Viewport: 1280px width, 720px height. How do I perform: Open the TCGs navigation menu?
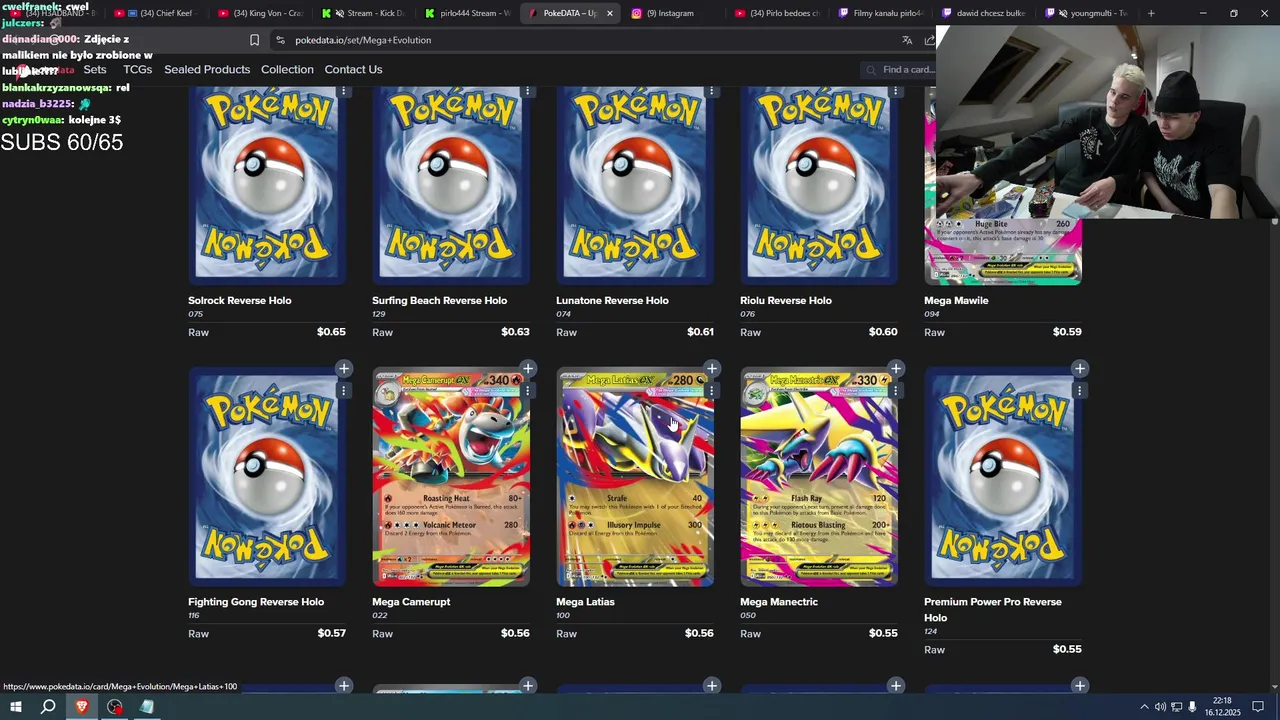tap(137, 69)
